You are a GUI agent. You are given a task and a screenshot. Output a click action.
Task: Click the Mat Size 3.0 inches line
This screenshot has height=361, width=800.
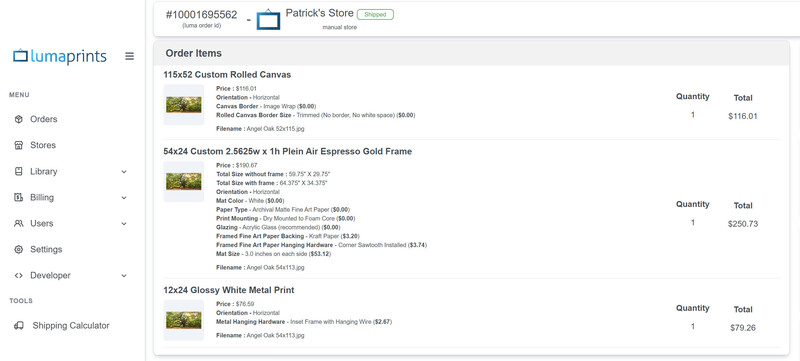pyautogui.click(x=273, y=254)
